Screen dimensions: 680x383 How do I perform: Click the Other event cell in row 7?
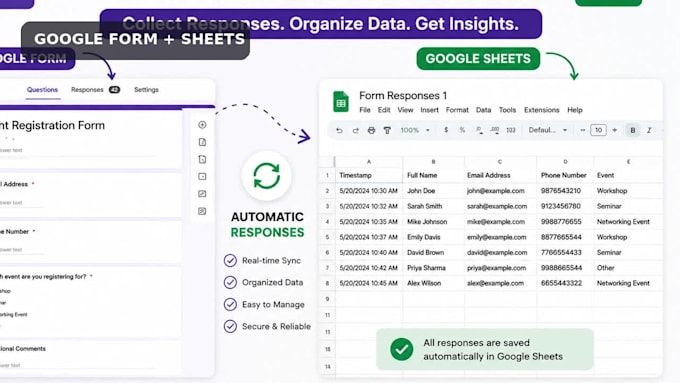(628, 268)
